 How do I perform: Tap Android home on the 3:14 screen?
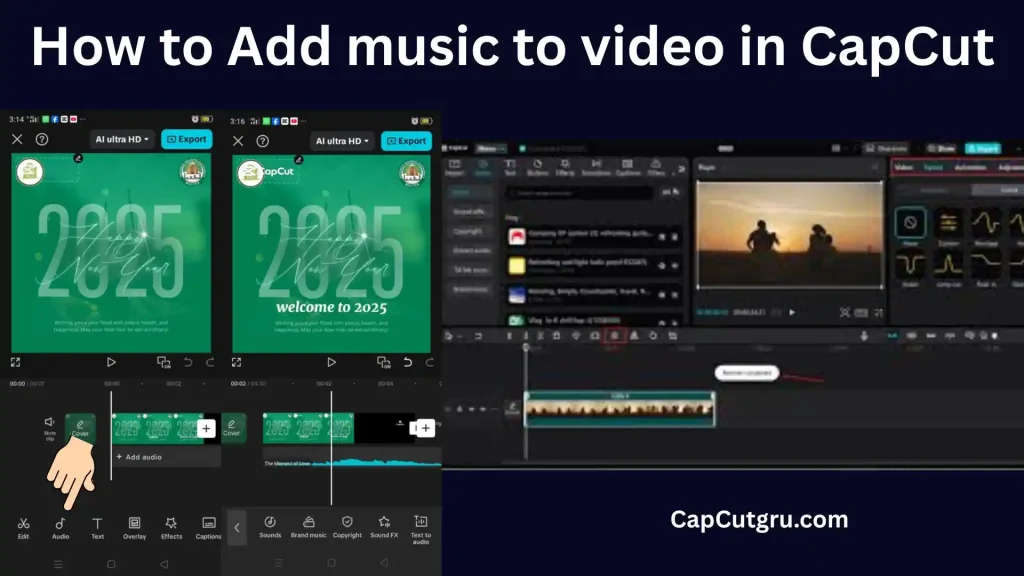coord(111,564)
